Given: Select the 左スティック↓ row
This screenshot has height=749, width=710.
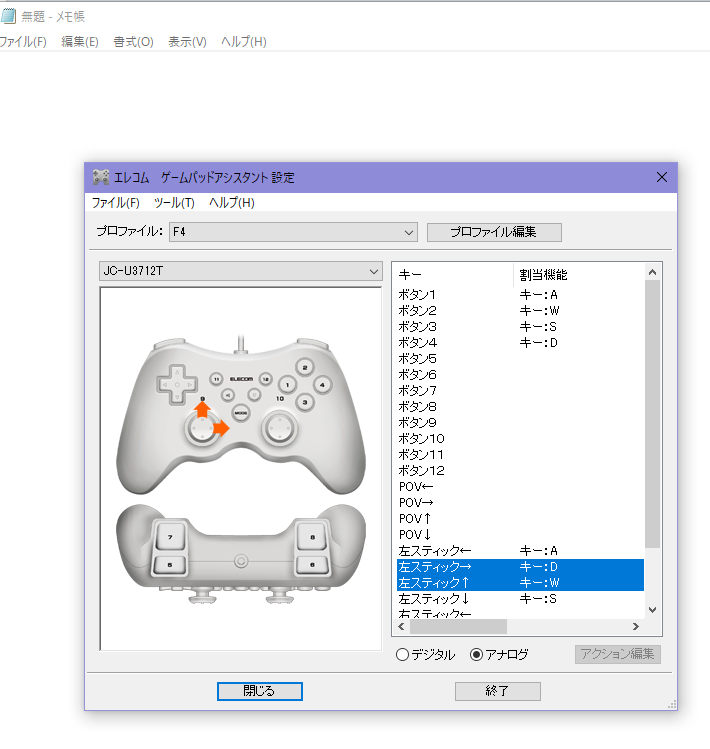Looking at the screenshot, I should (520, 599).
